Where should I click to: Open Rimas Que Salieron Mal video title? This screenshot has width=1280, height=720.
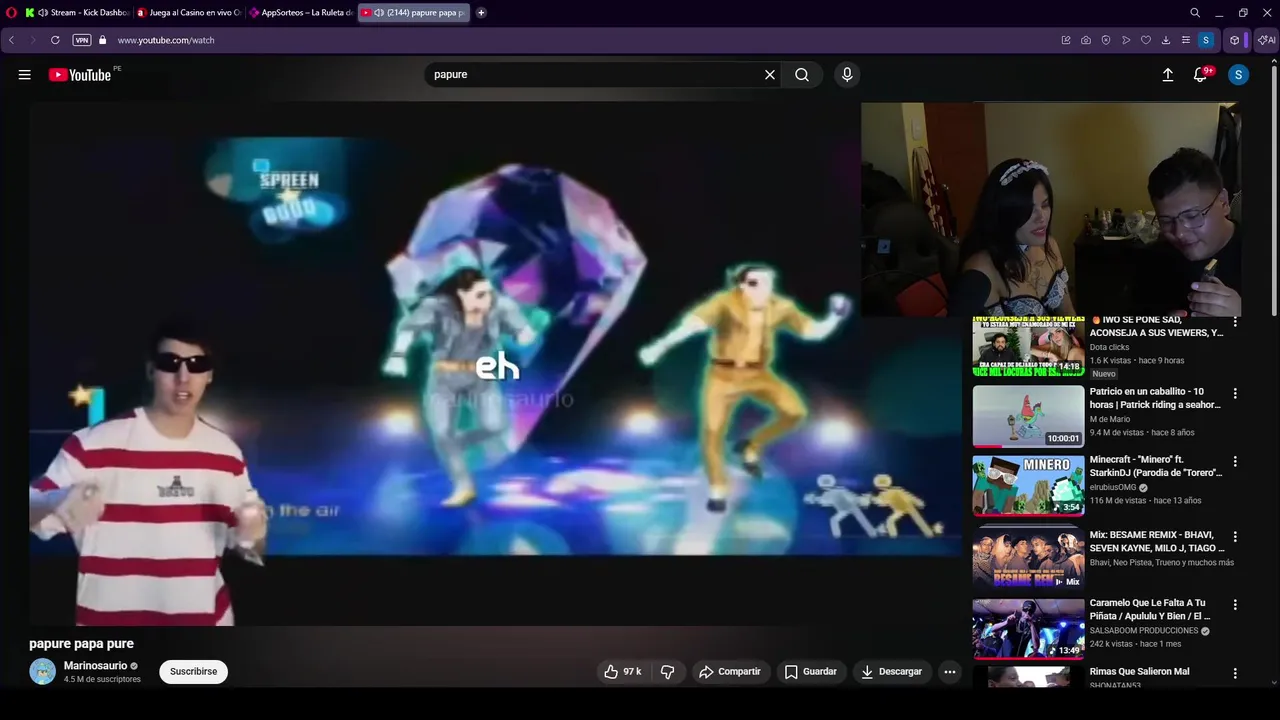coord(1140,671)
